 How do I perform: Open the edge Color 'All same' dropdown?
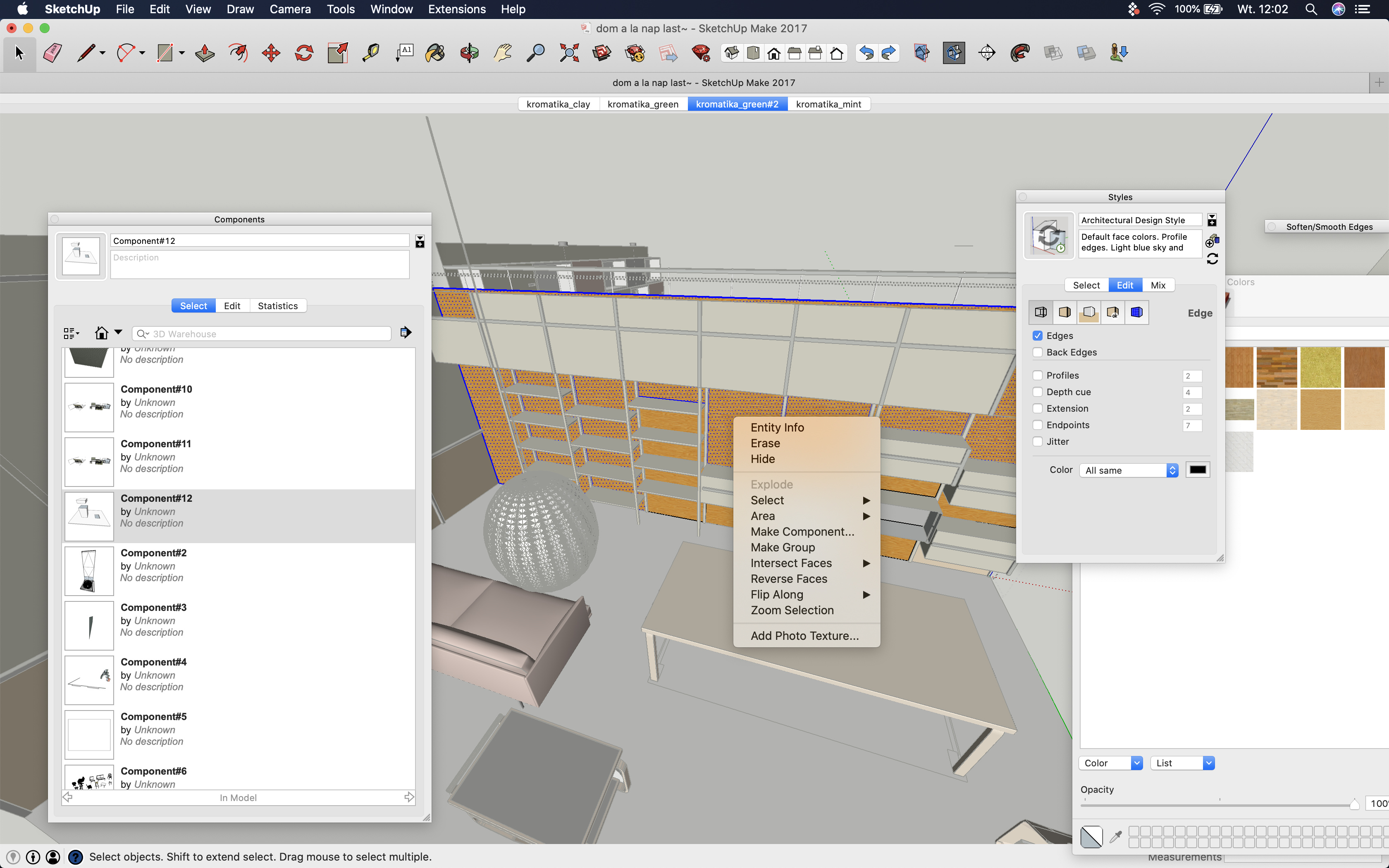[x=1129, y=470]
